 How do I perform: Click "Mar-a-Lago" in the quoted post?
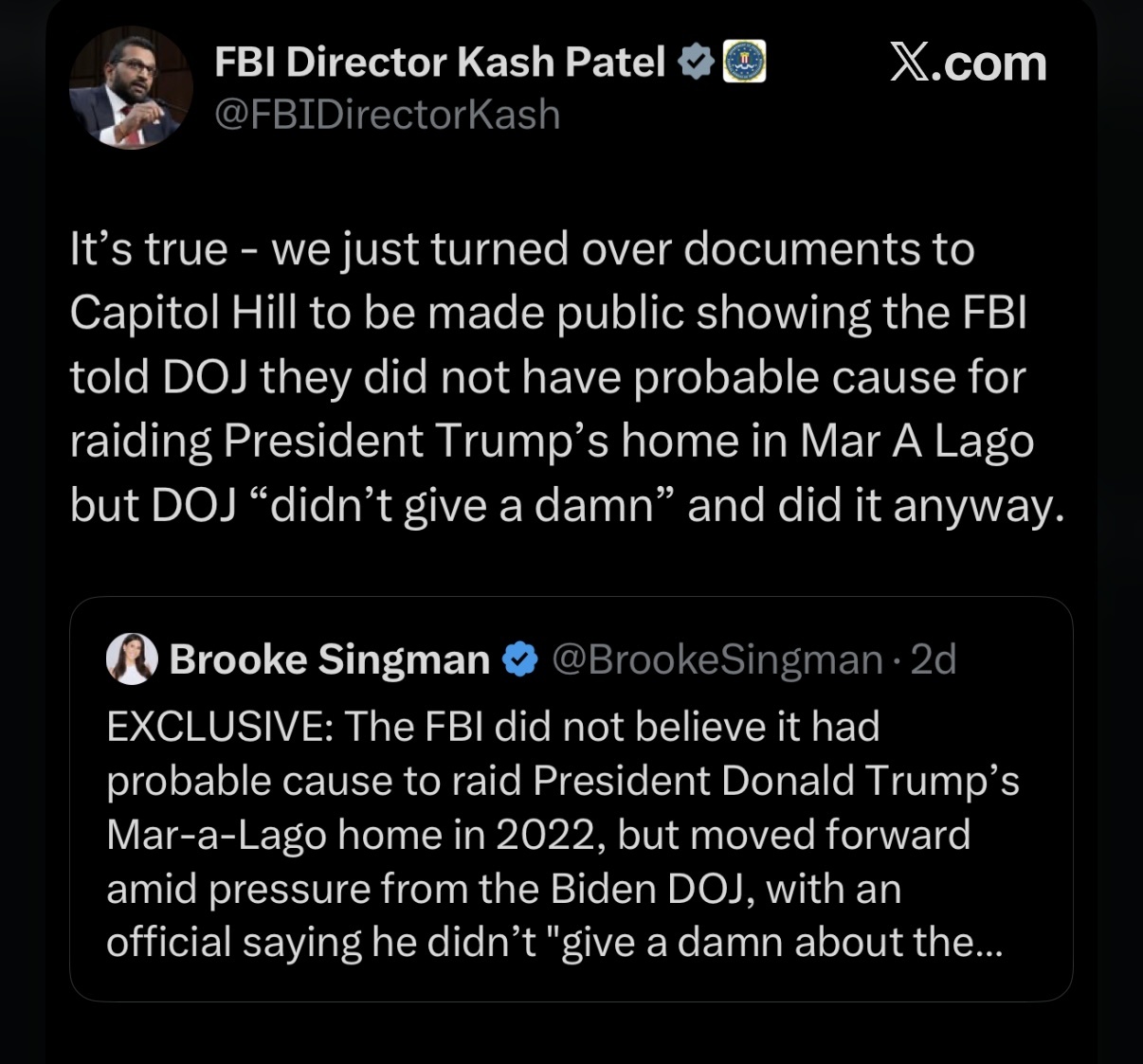(217, 835)
